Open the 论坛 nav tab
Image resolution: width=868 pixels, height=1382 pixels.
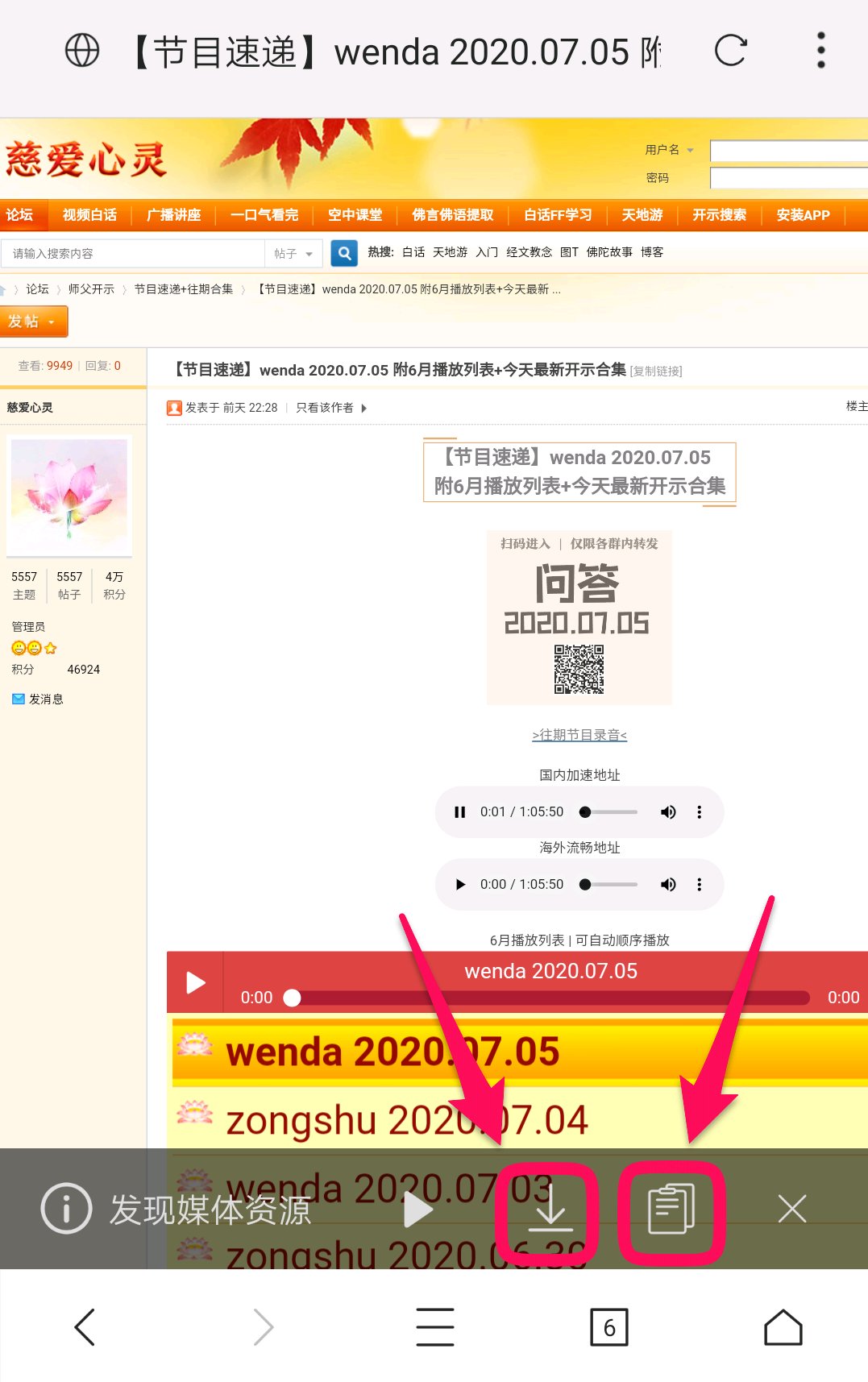point(20,215)
